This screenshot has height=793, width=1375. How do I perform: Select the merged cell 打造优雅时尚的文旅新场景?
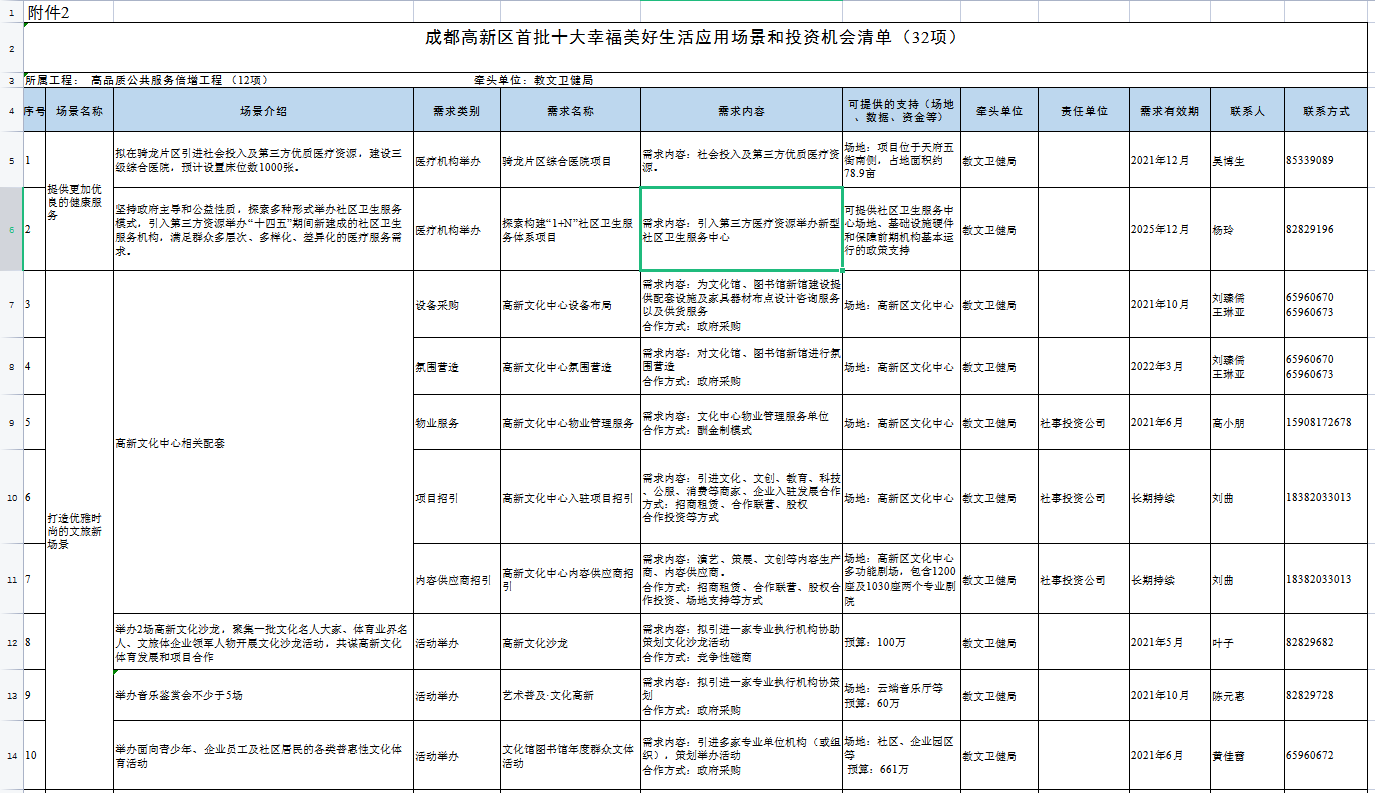click(x=80, y=530)
